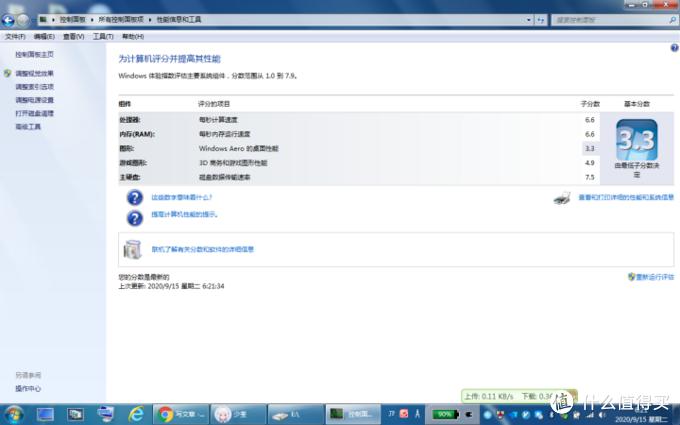The width and height of the screenshot is (680, 425).
Task: Click the shield icon next to 调整视觉效果
Action: click(x=7, y=73)
